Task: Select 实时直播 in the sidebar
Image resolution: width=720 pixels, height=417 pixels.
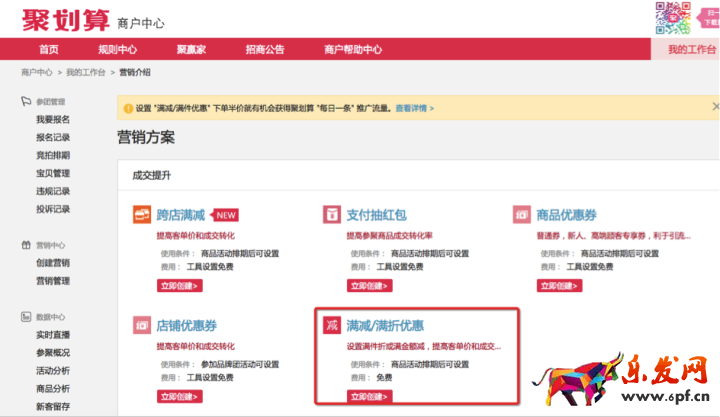Action: coord(53,335)
